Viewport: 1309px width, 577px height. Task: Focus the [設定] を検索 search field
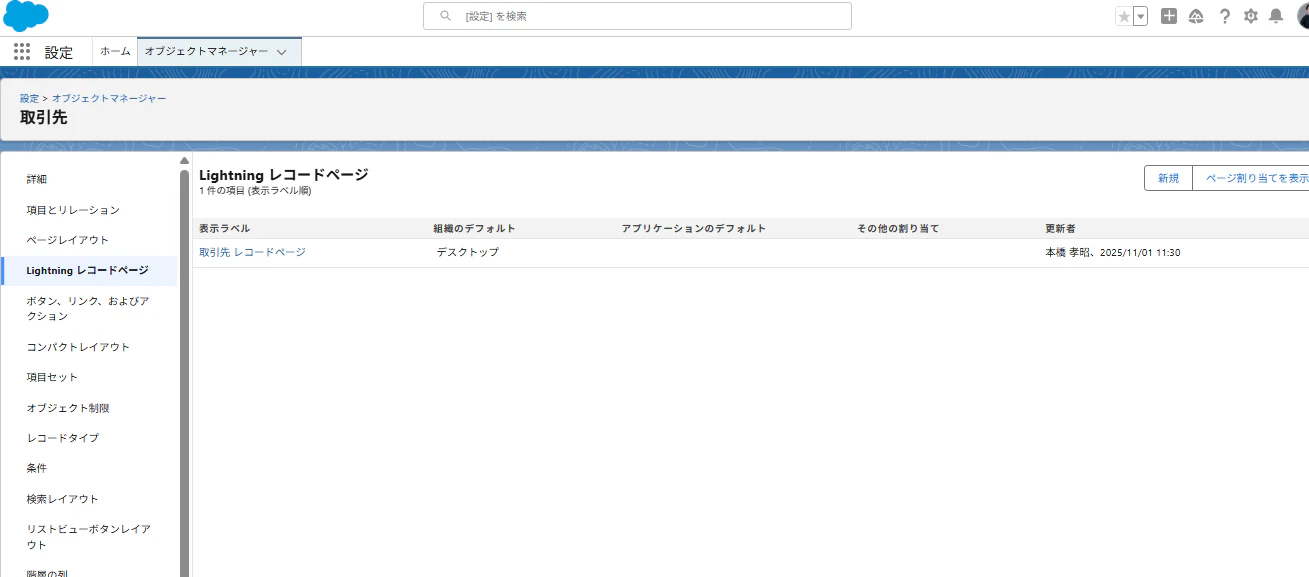click(x=637, y=16)
